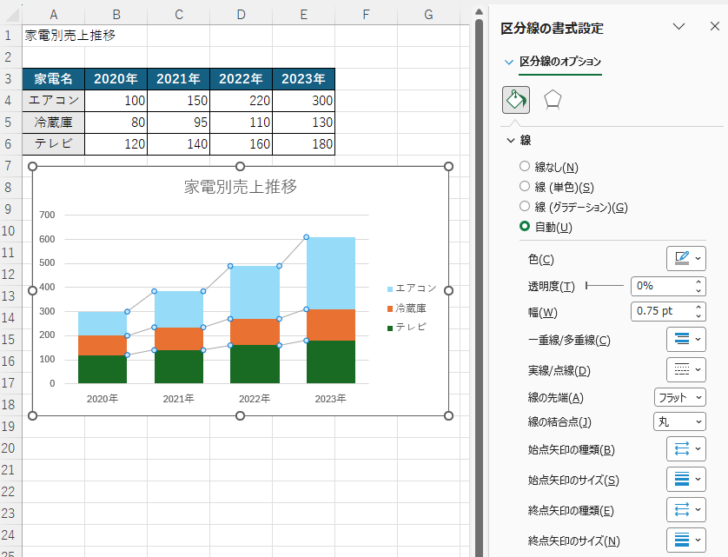This screenshot has height=557, width=728.
Task: Open the 一重線/多重線(C) compound type dropdown
Action: pyautogui.click(x=686, y=339)
